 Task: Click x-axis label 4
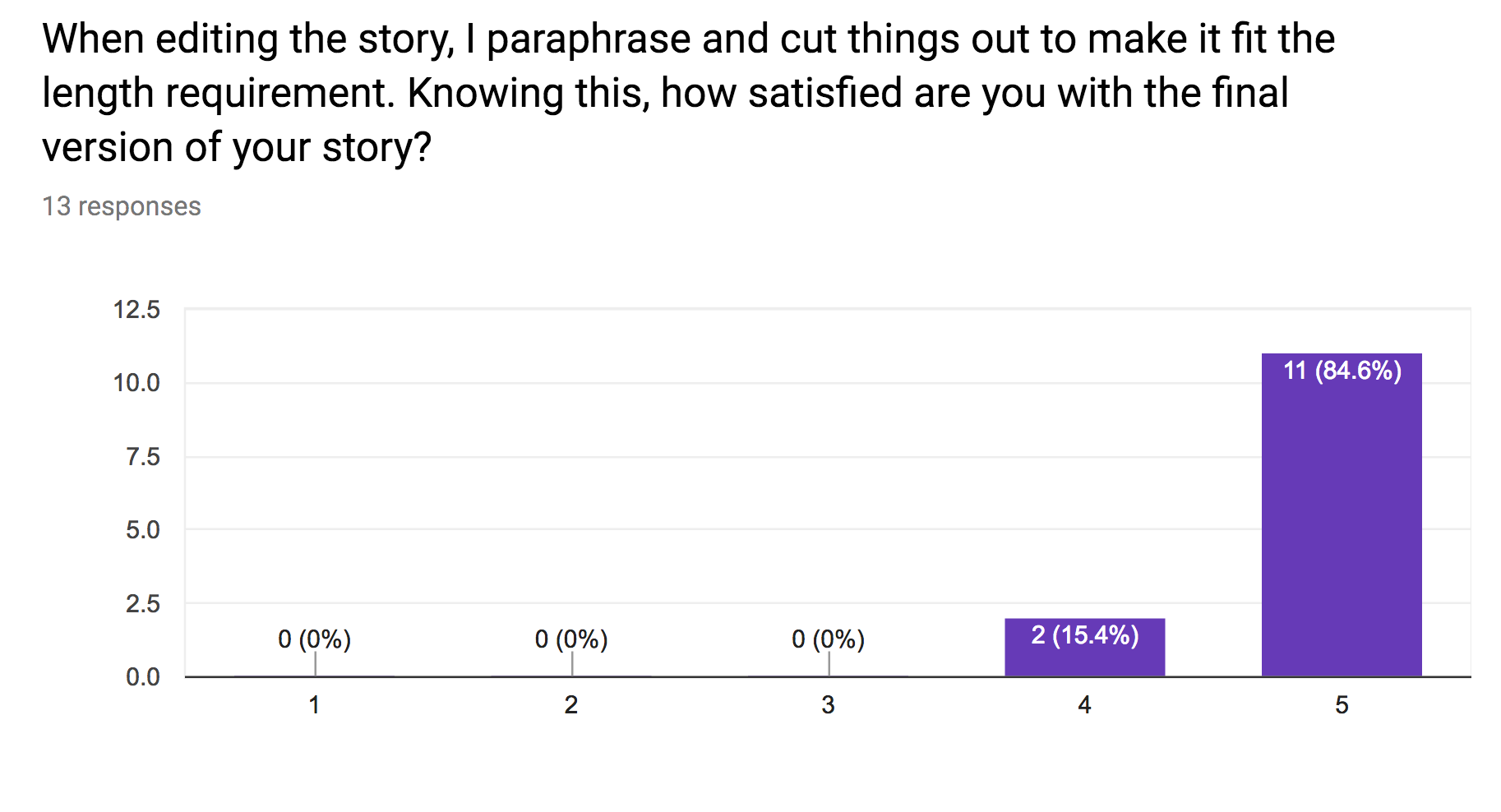click(1084, 705)
